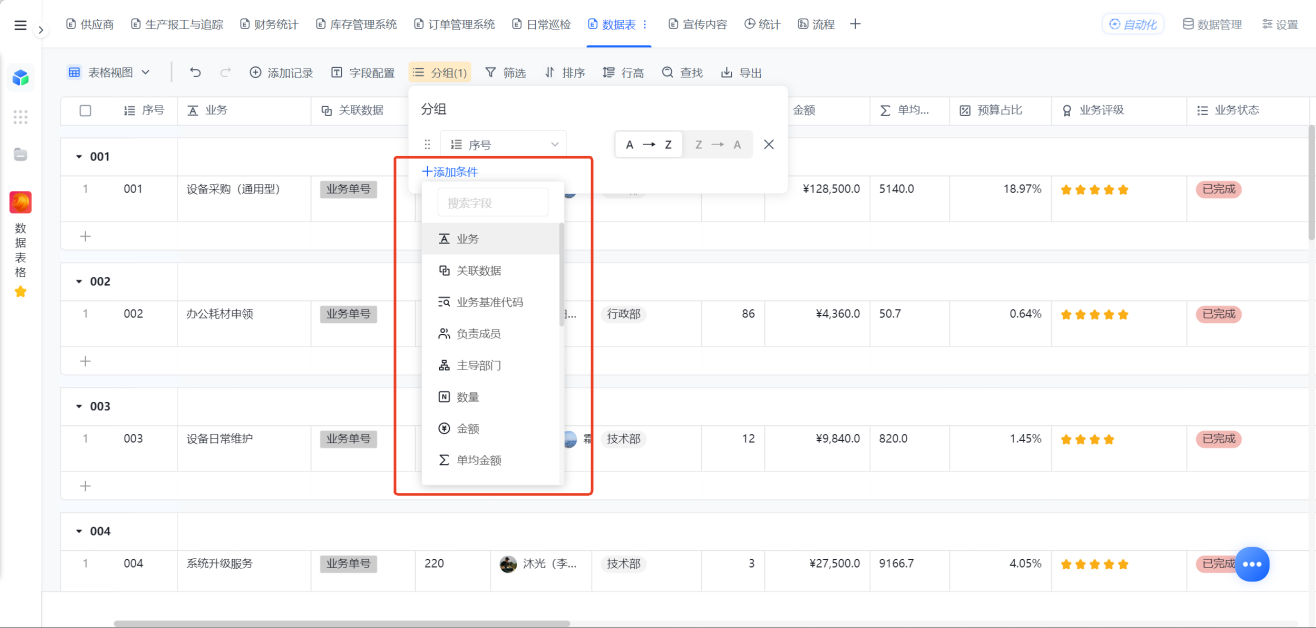Switch to 日常巡检 tab
The image size is (1316, 628).
coord(541,24)
